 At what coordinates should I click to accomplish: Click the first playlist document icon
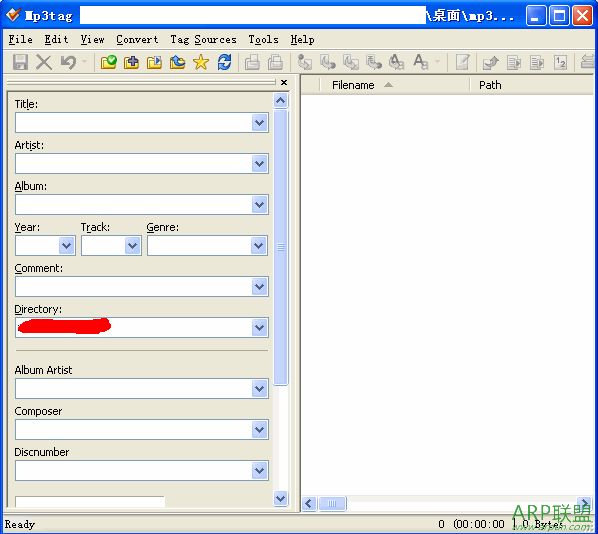[x=514, y=62]
